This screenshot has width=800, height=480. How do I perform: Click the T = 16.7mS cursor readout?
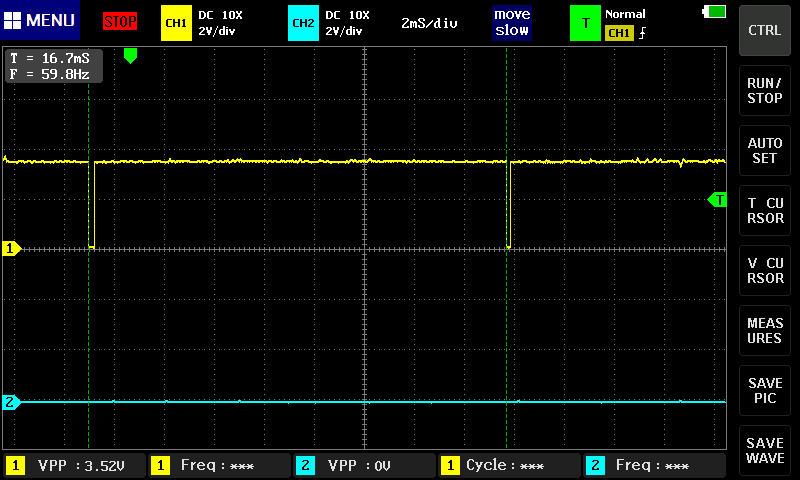click(x=50, y=58)
